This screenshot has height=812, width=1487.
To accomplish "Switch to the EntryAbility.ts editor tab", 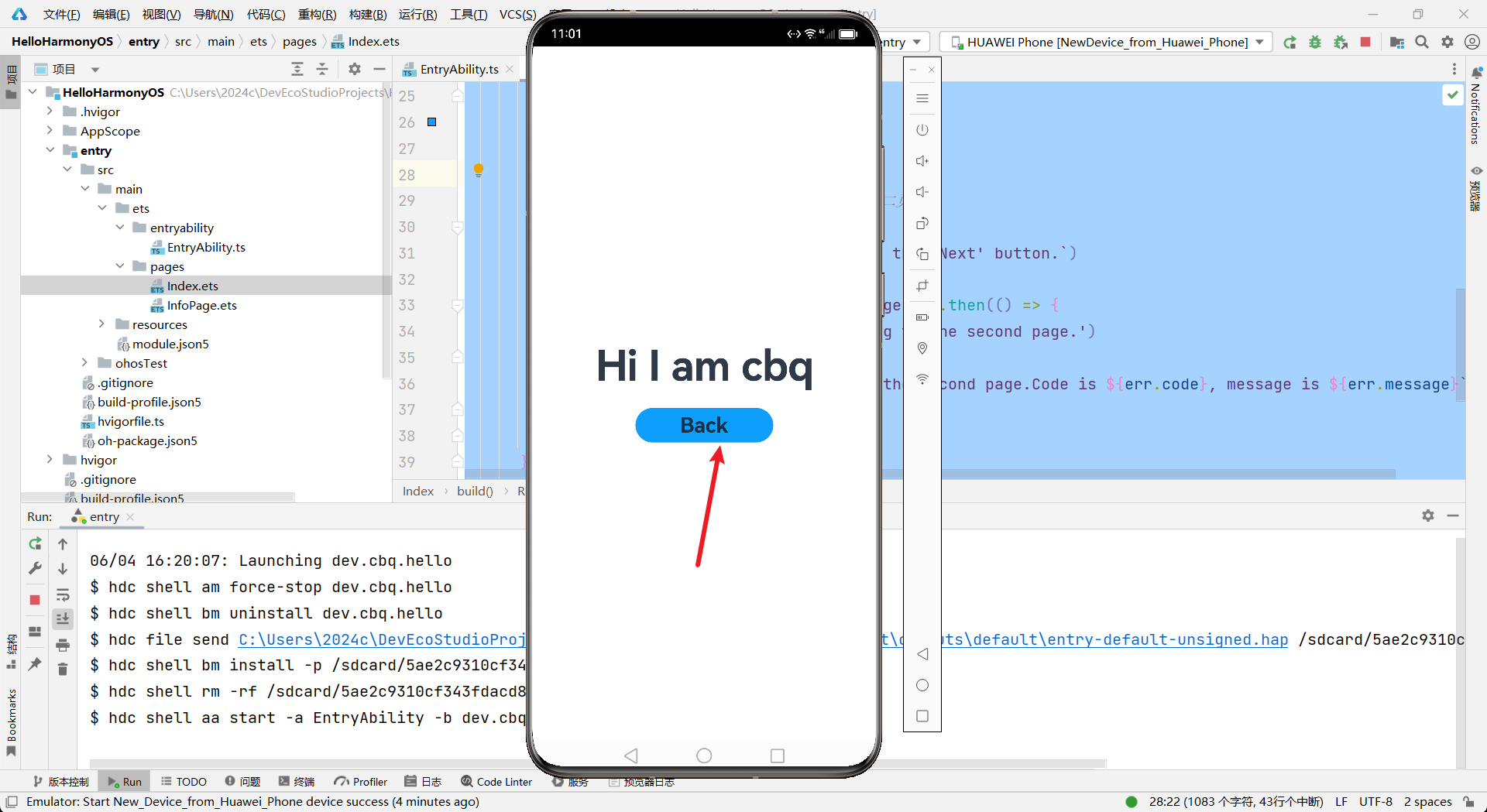I will pos(458,70).
